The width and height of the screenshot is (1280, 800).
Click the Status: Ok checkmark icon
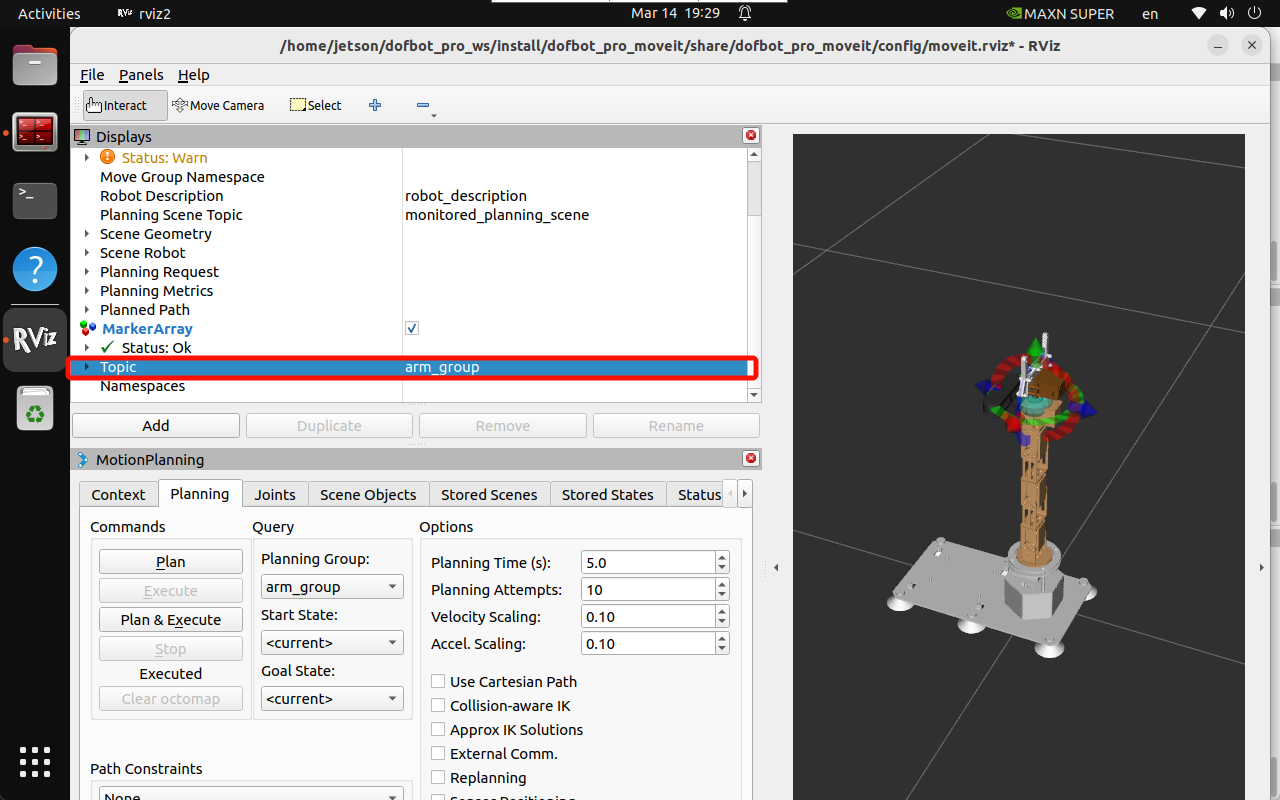[108, 347]
